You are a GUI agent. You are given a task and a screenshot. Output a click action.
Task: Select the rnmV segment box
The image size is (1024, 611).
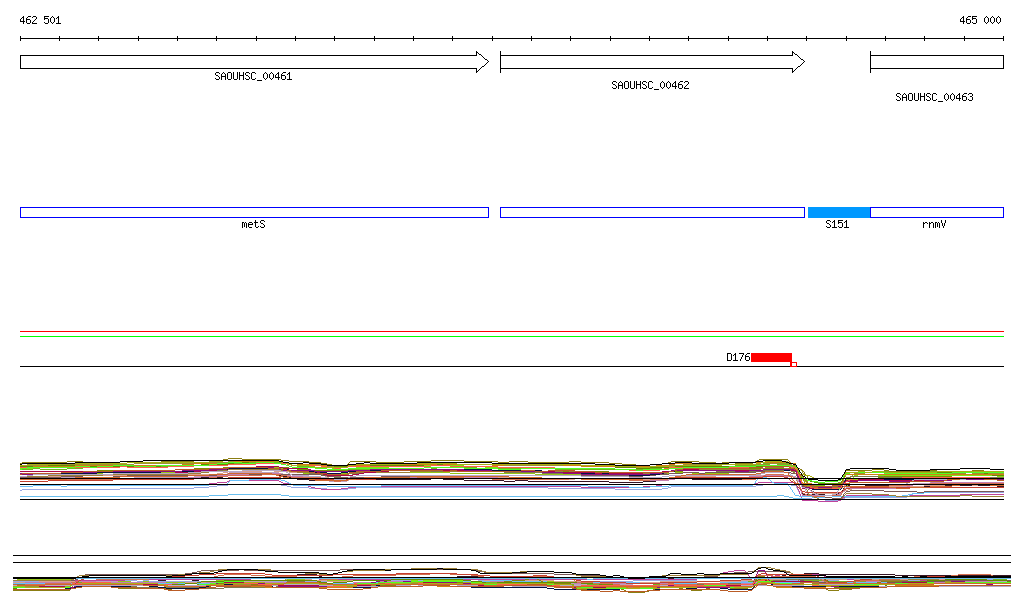pos(937,212)
